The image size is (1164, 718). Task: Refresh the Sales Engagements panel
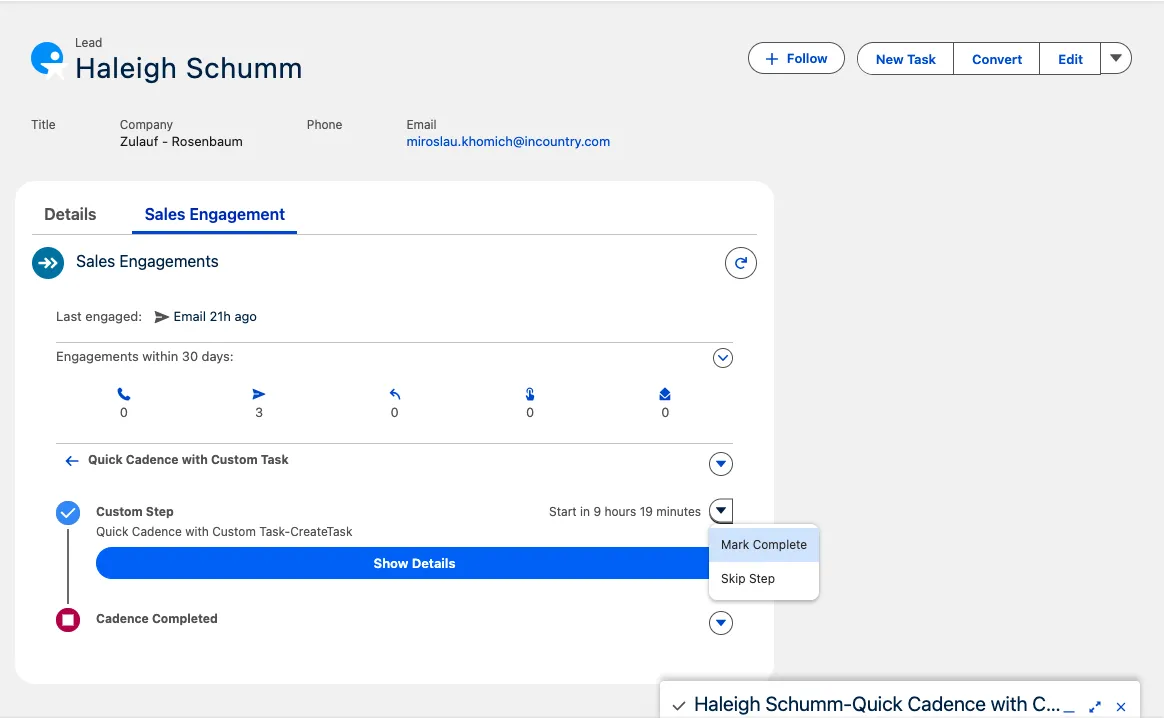(x=740, y=263)
